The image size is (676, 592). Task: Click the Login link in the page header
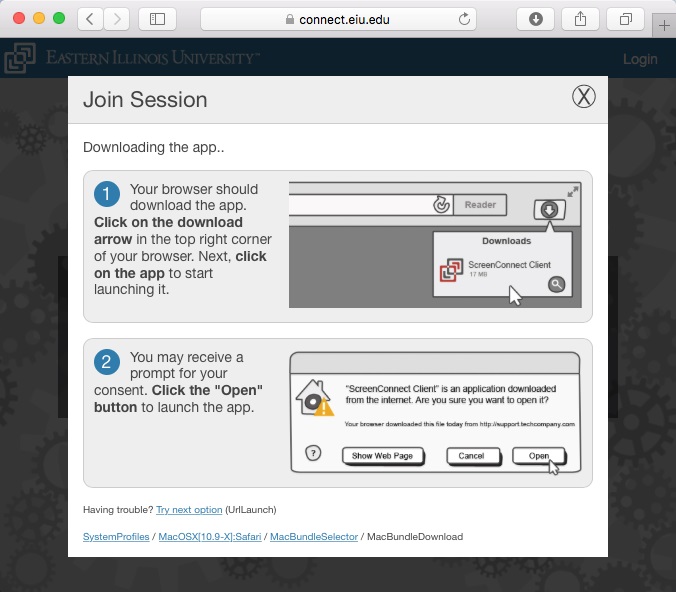(640, 59)
